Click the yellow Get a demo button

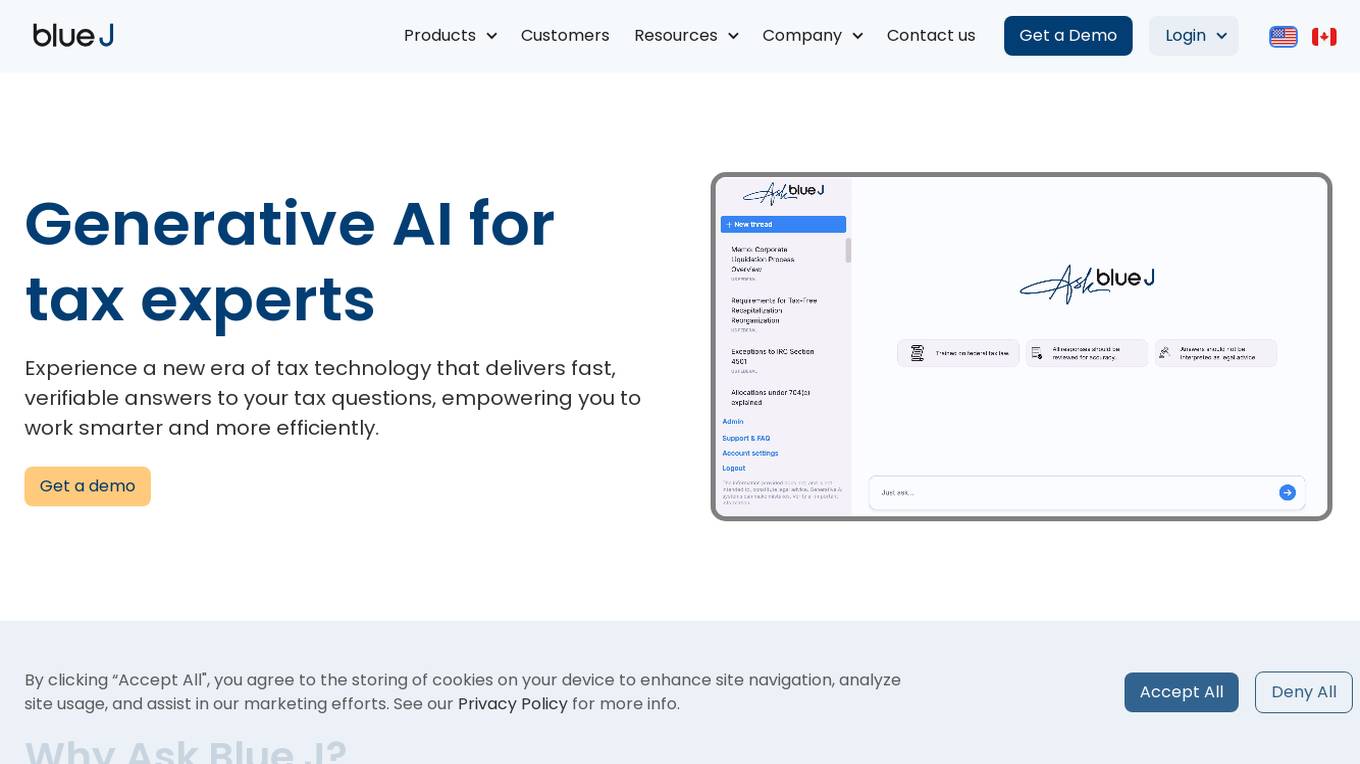88,486
